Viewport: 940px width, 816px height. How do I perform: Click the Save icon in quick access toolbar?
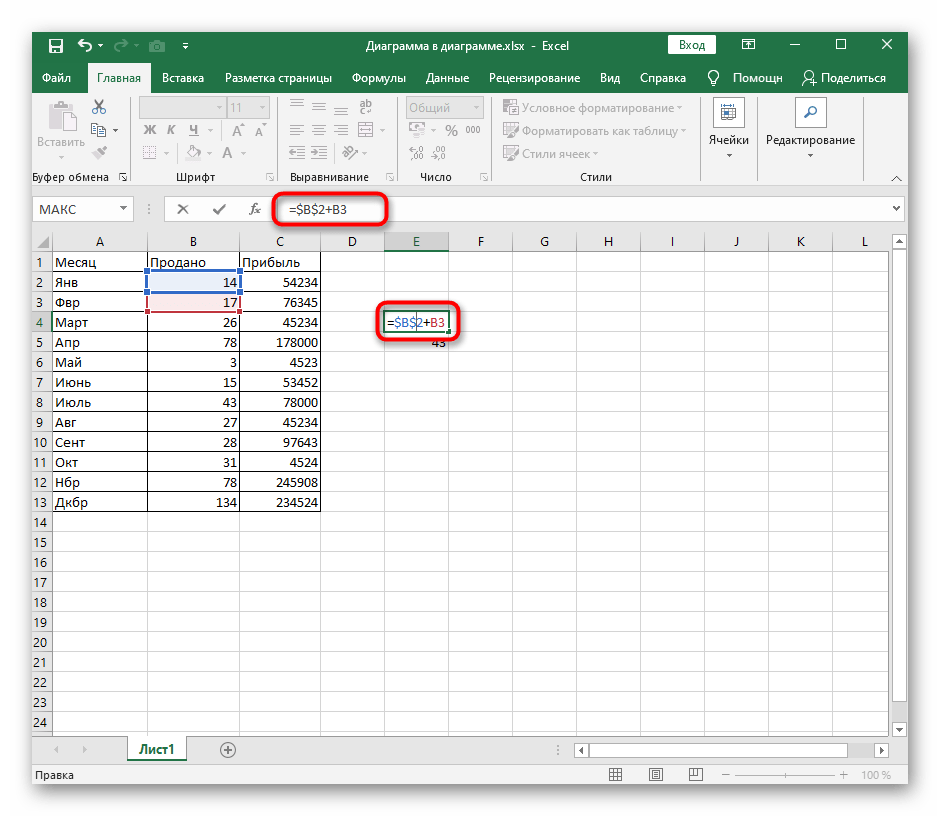click(x=56, y=45)
